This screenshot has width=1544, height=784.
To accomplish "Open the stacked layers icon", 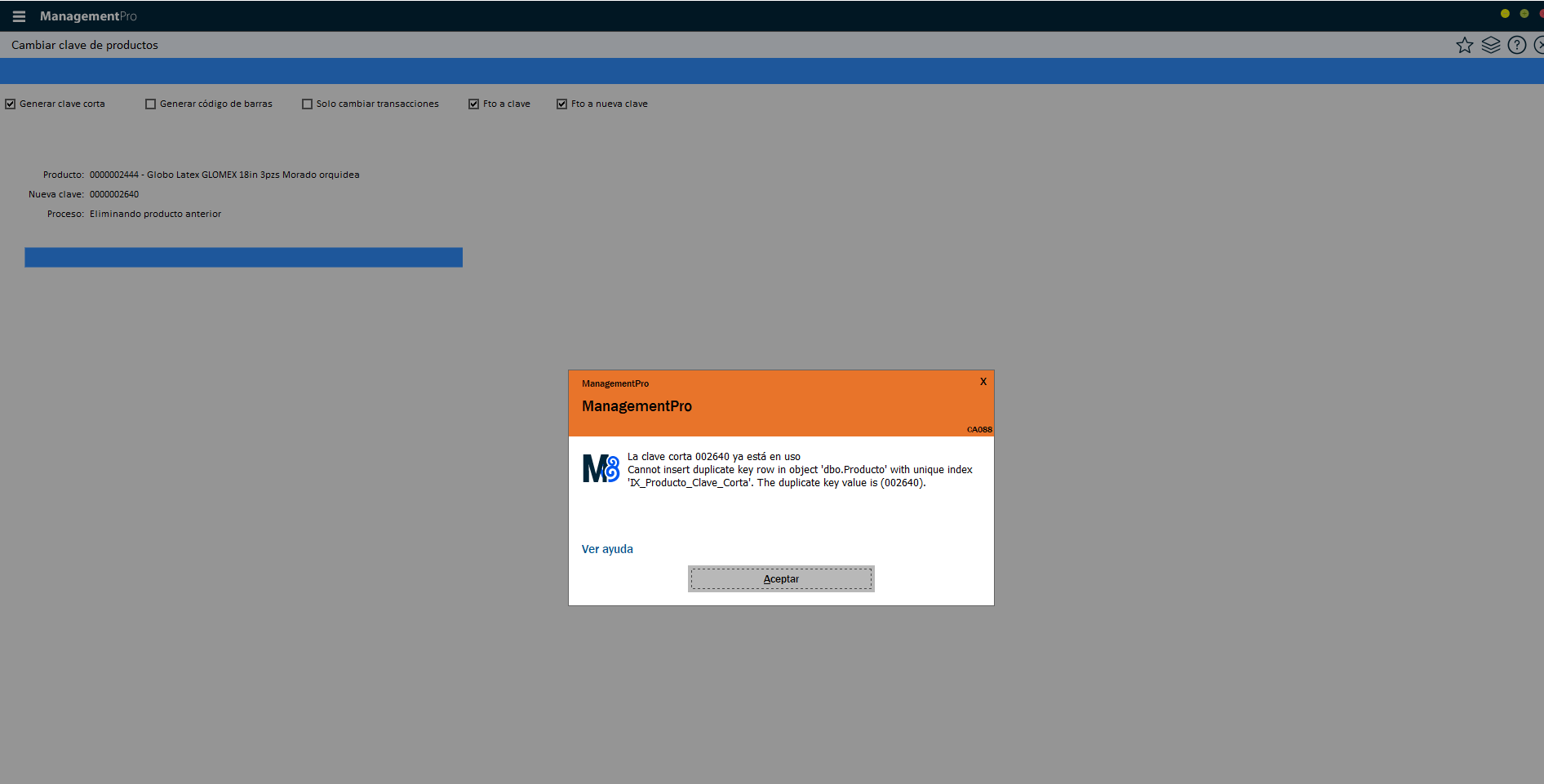I will point(1491,45).
